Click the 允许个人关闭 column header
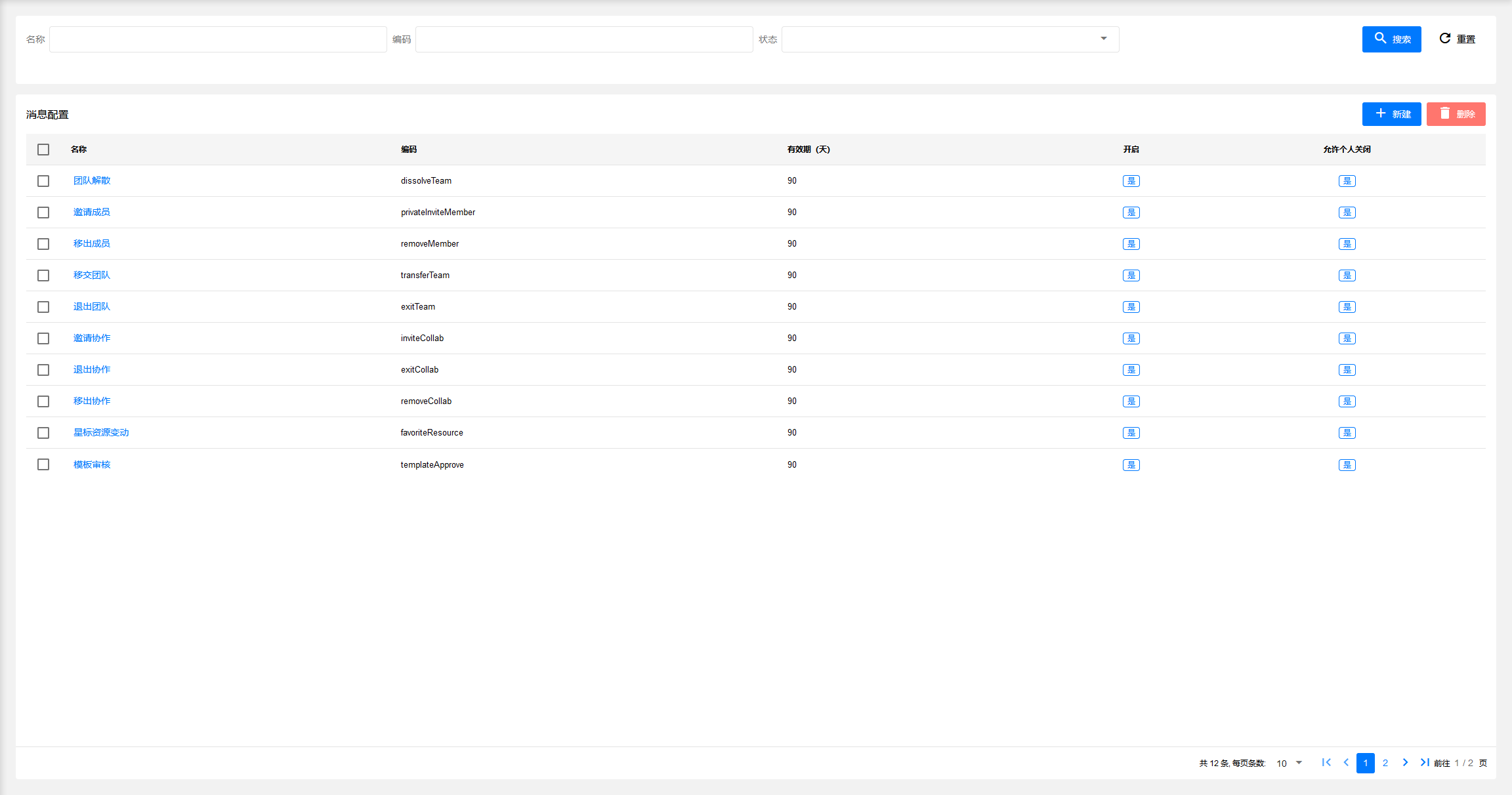The height and width of the screenshot is (795, 1512). 1347,150
